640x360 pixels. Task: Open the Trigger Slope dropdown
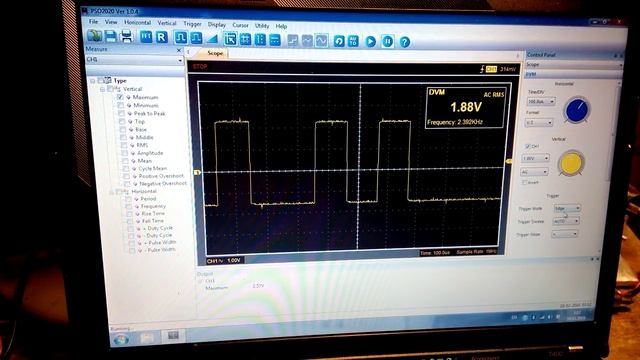[x=565, y=234]
